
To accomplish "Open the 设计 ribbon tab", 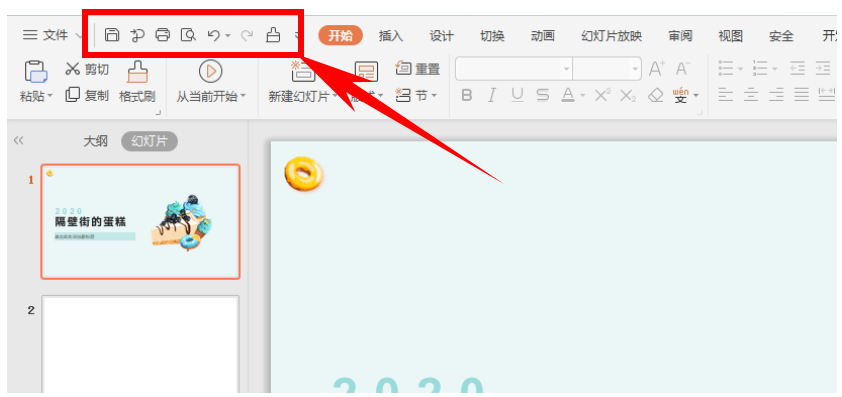I will (441, 36).
